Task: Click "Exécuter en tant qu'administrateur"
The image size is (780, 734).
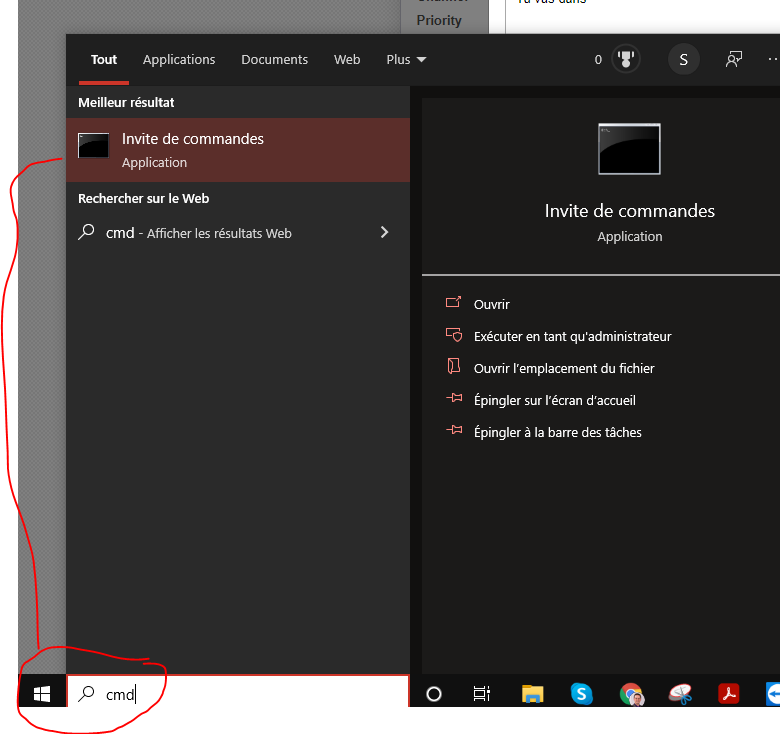Action: [x=572, y=337]
